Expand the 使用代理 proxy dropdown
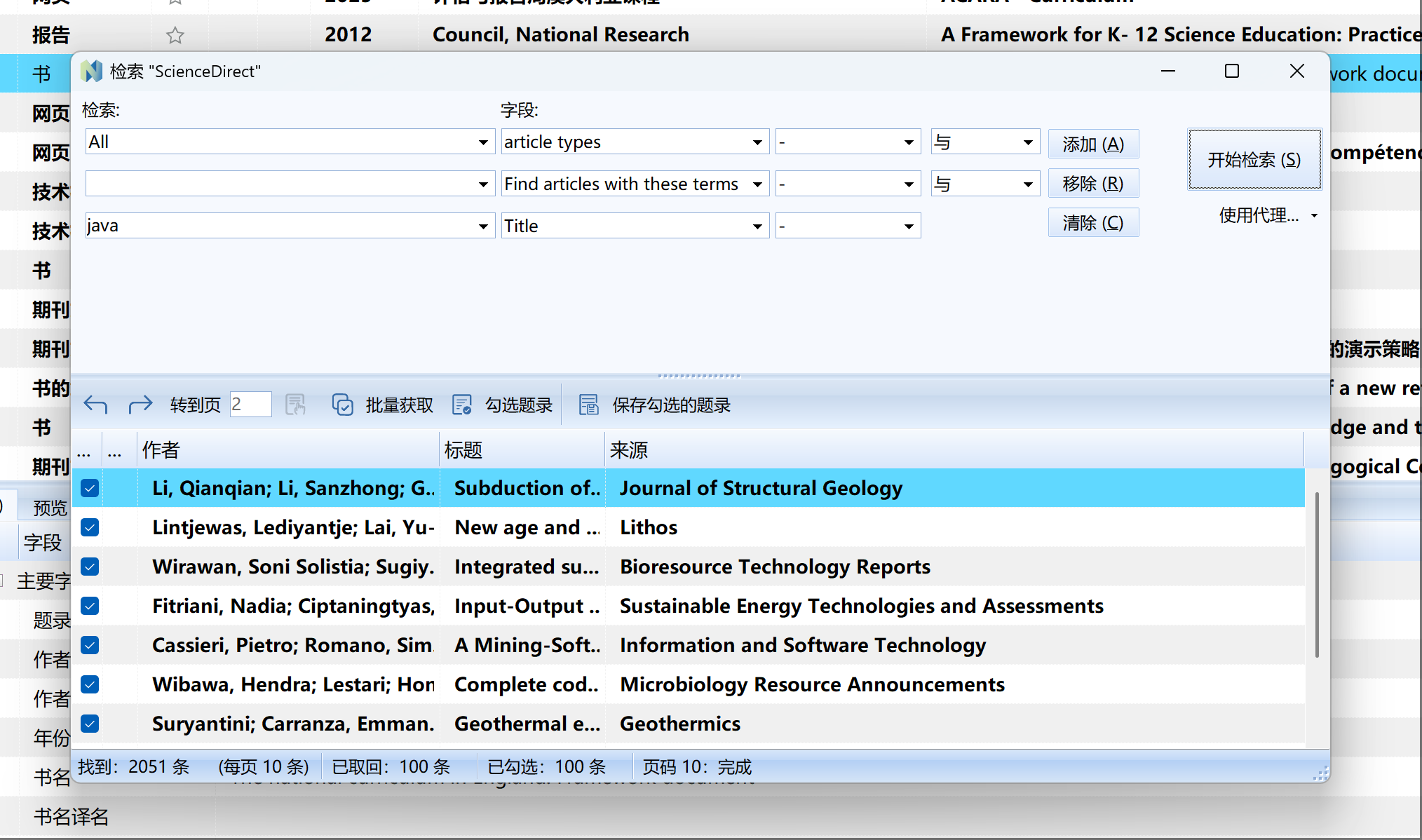Screen dimensions: 1422x840 pyautogui.click(x=1314, y=216)
